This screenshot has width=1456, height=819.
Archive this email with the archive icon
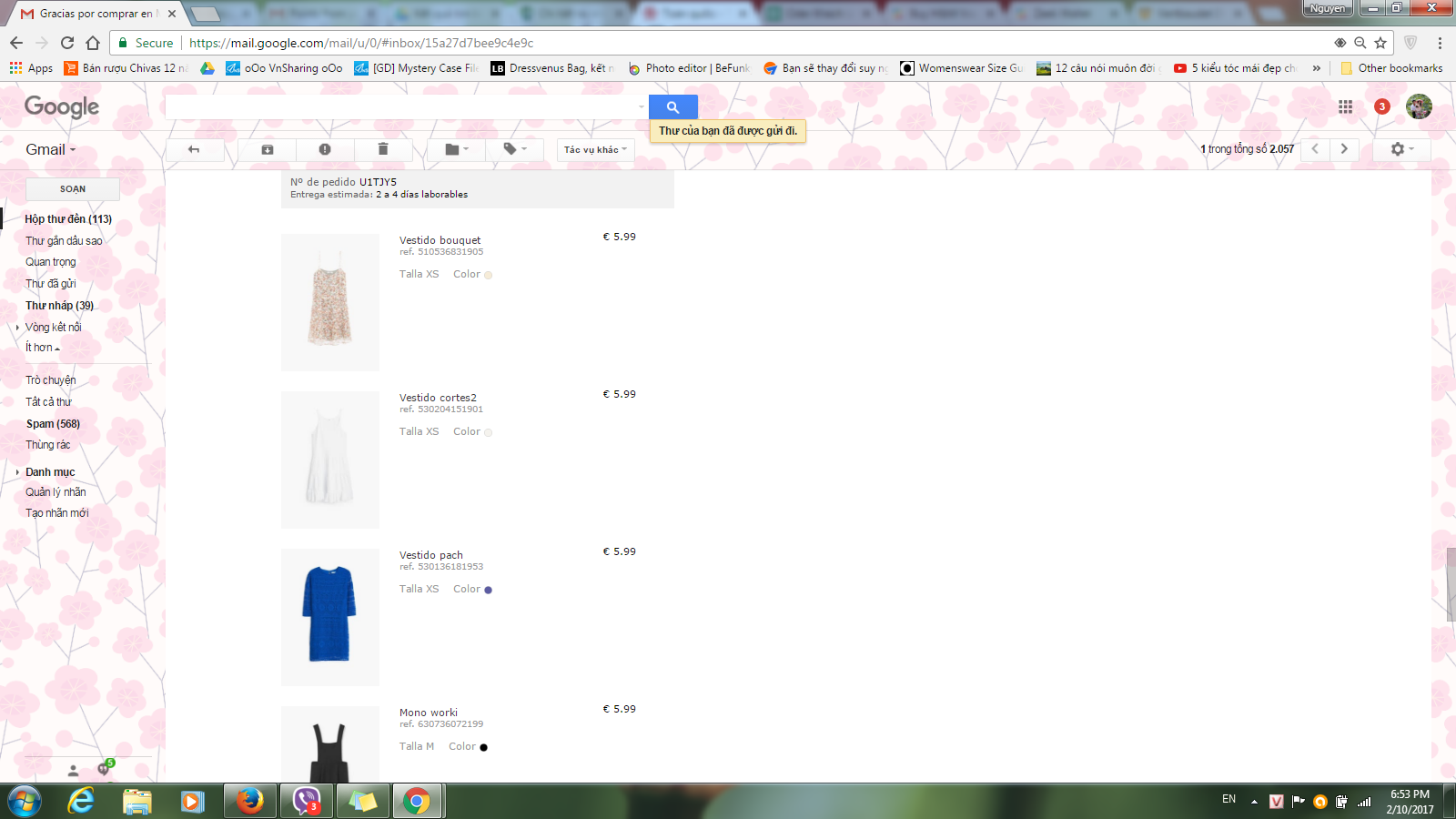pos(268,149)
